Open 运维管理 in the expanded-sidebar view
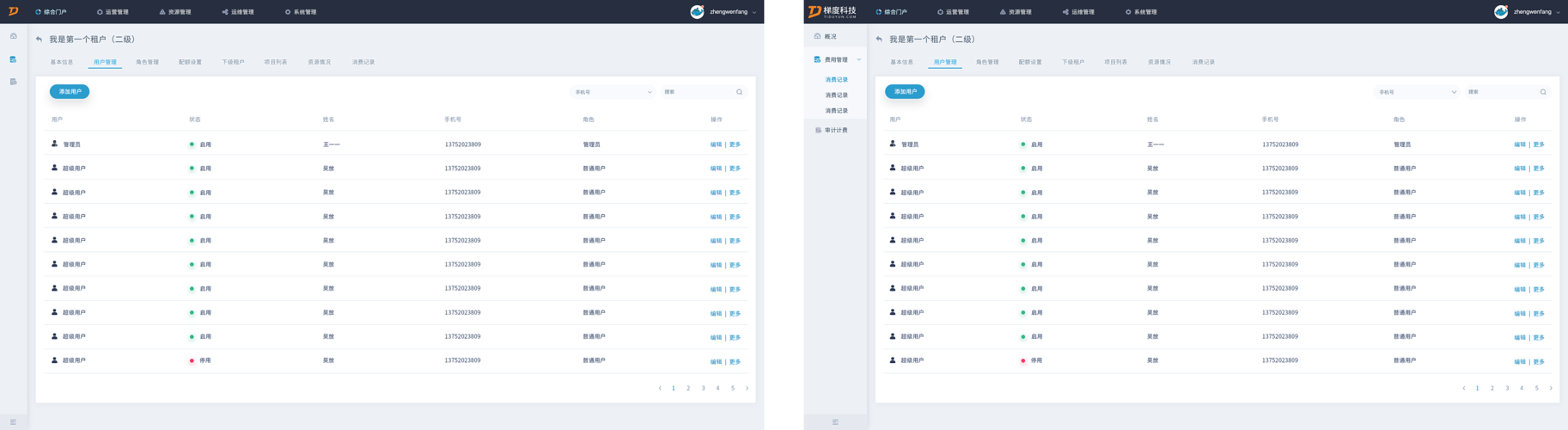Screen dimensions: 1568x430 coord(1079,12)
